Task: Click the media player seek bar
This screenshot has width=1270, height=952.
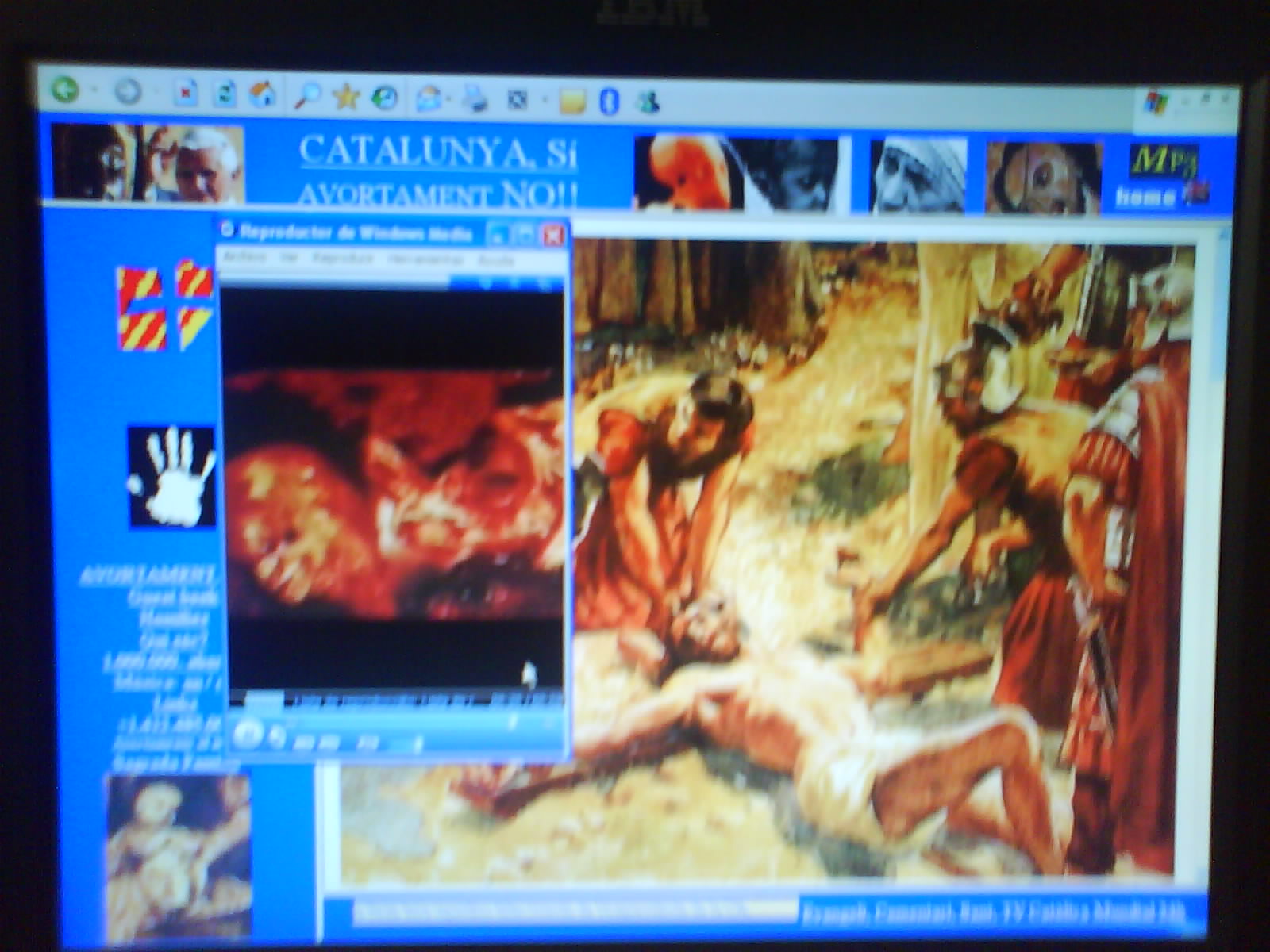Action: pyautogui.click(x=397, y=720)
